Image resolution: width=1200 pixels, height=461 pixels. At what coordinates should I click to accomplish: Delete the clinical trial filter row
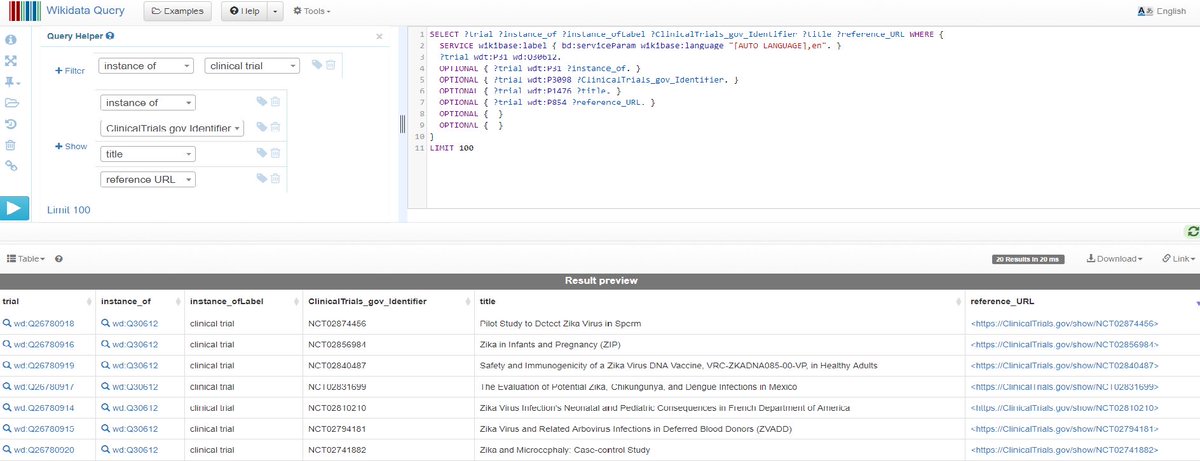point(331,65)
